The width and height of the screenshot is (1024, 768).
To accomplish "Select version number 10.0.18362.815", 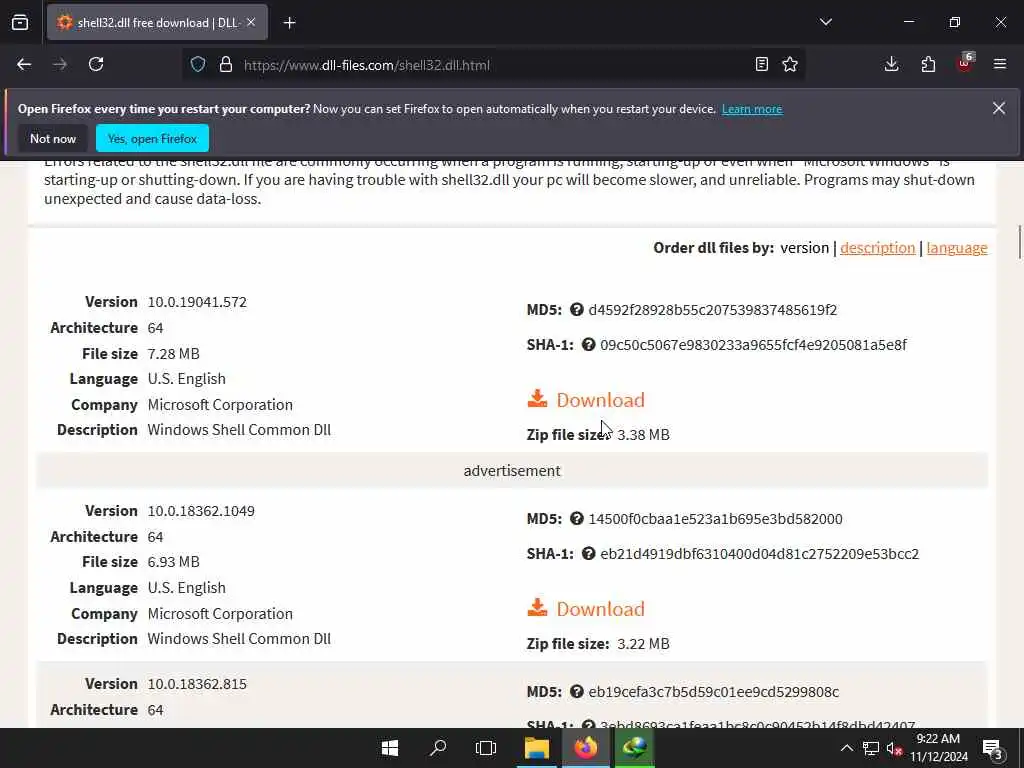I will coord(197,684).
